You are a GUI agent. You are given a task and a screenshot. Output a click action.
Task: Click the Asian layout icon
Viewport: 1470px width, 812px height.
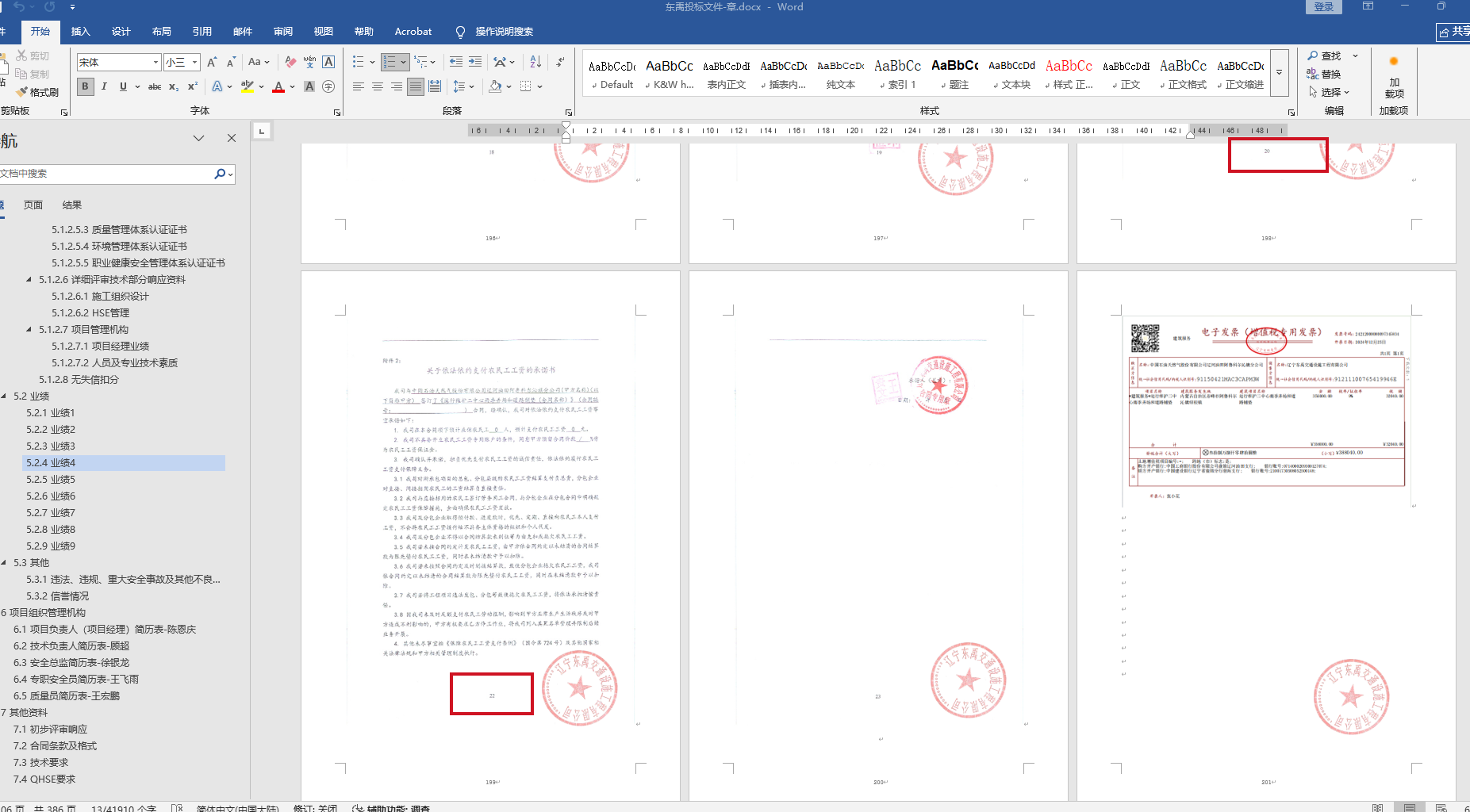click(x=500, y=62)
